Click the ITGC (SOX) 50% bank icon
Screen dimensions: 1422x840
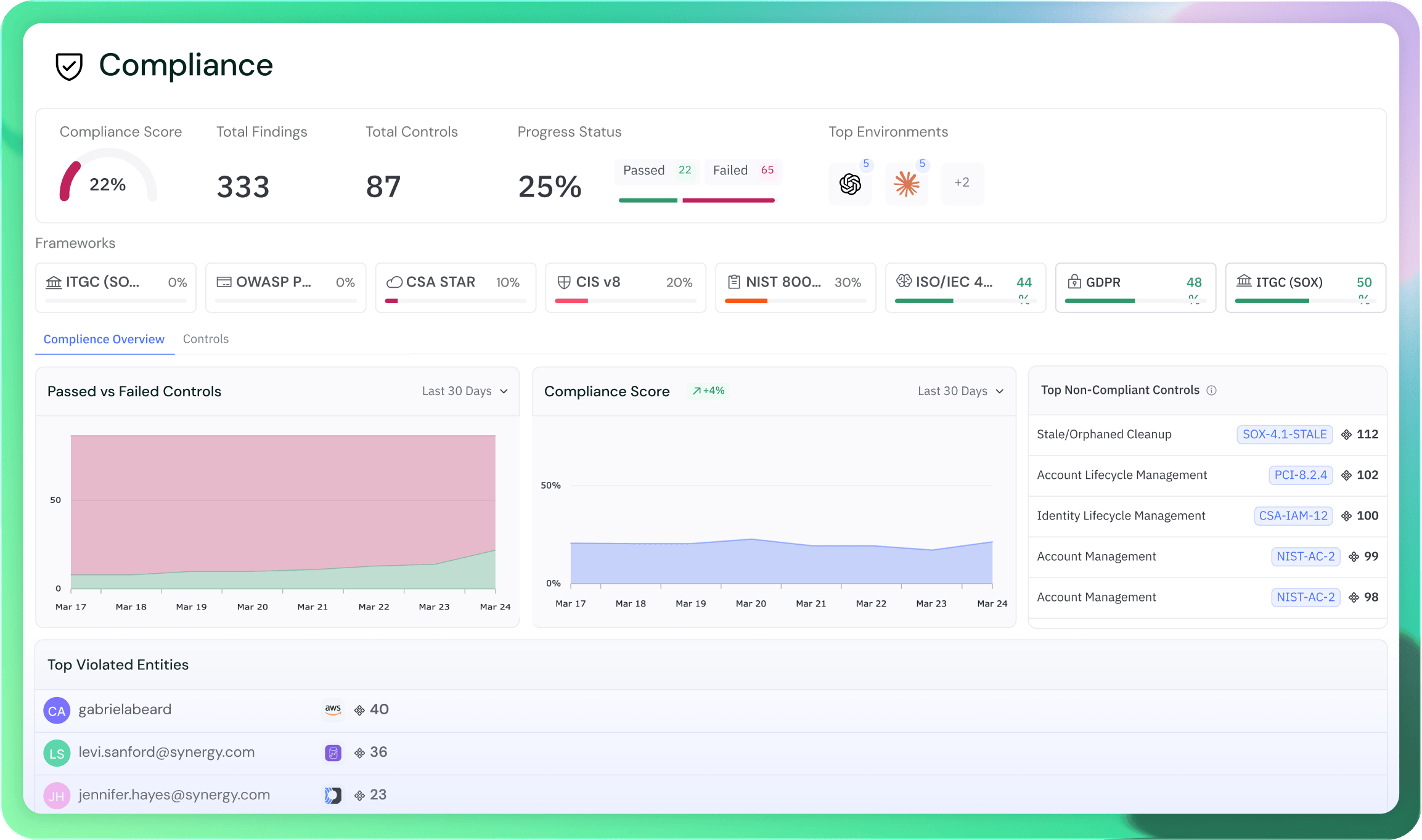tap(1244, 281)
